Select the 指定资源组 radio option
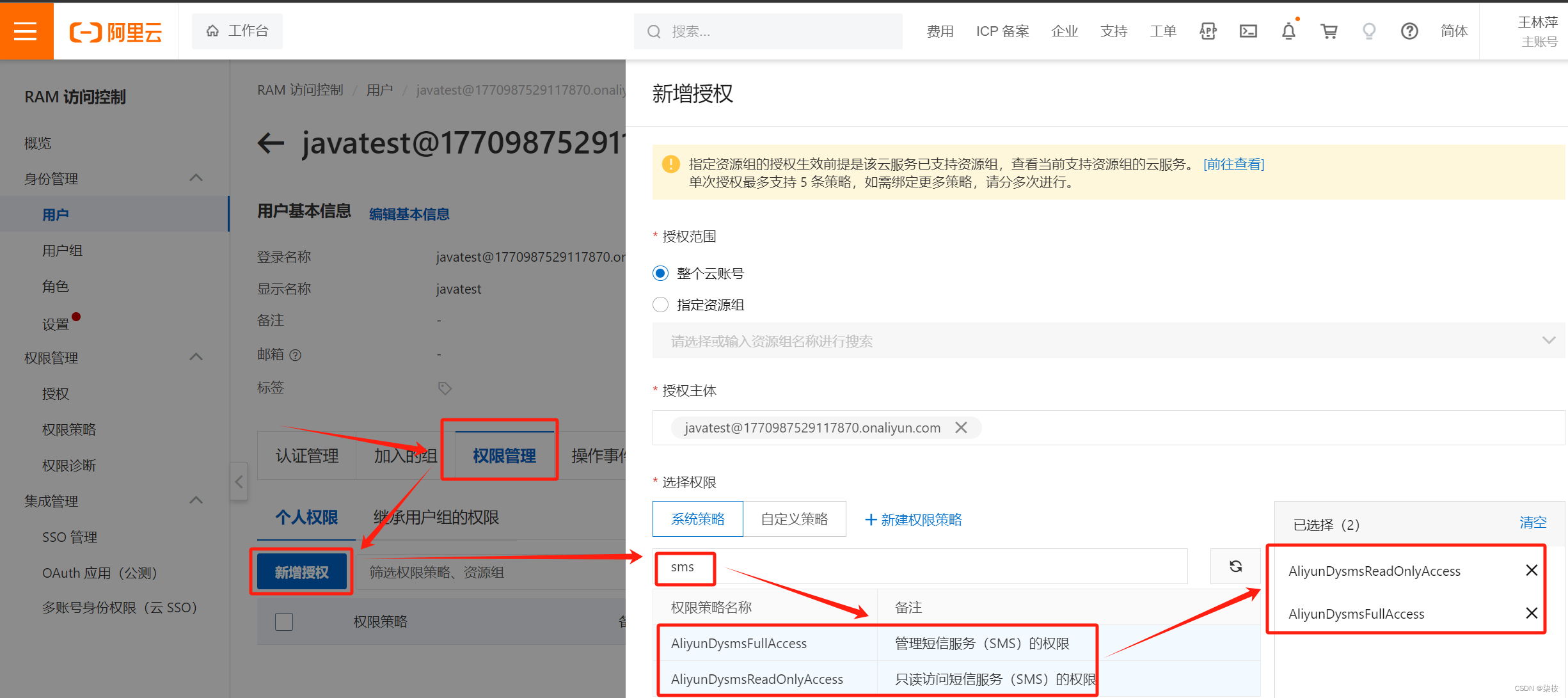Image resolution: width=1568 pixels, height=698 pixels. click(660, 305)
